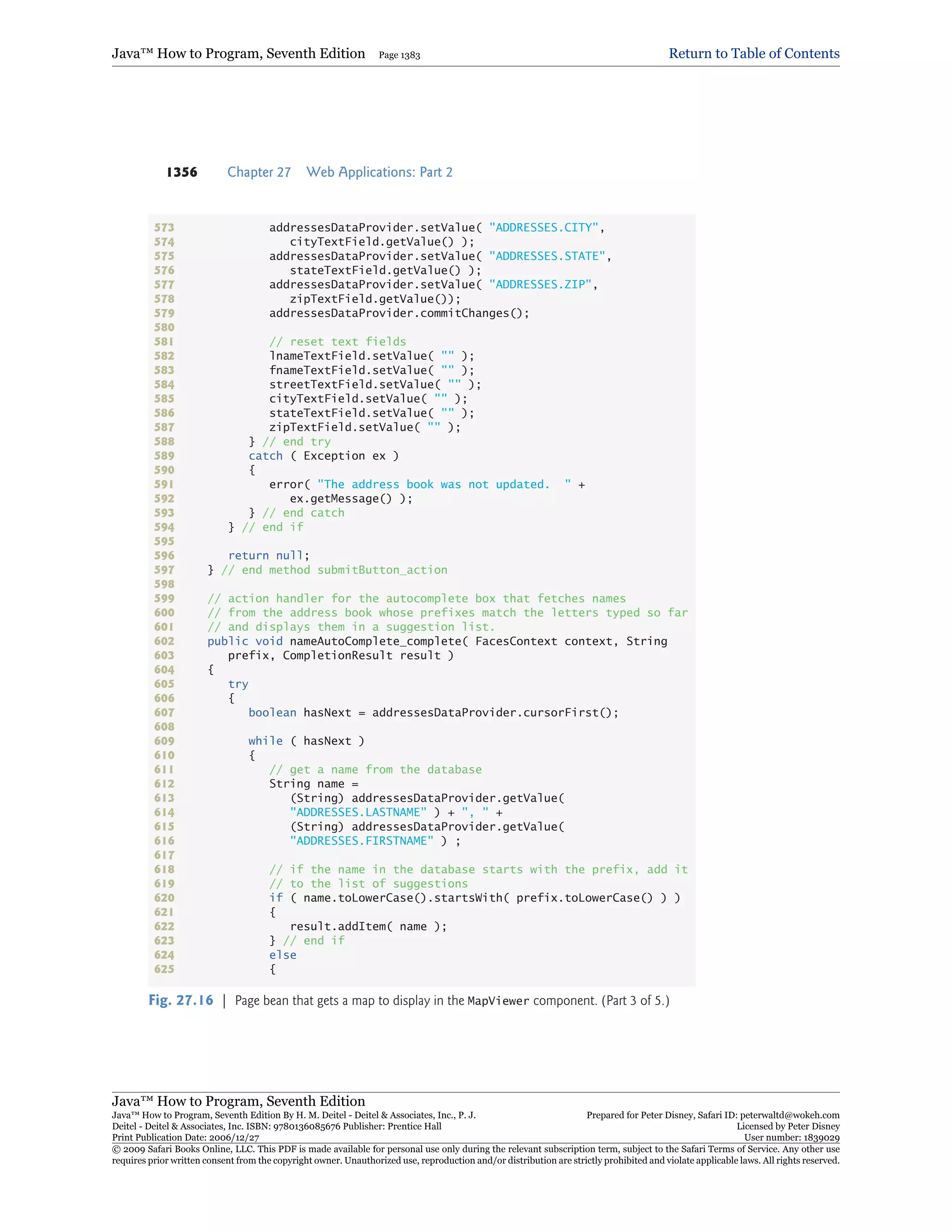The image size is (952, 1232).
Task: Click line number 573 in code listing
Action: (164, 227)
